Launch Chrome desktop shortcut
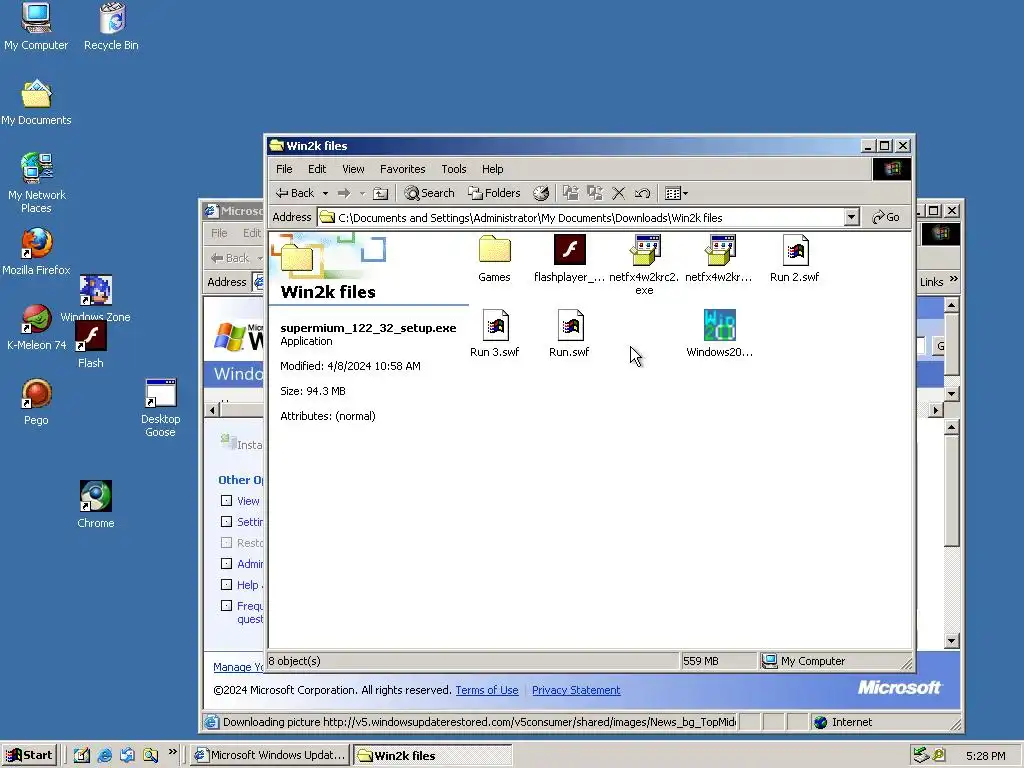Viewport: 1024px width, 768px height. click(95, 504)
